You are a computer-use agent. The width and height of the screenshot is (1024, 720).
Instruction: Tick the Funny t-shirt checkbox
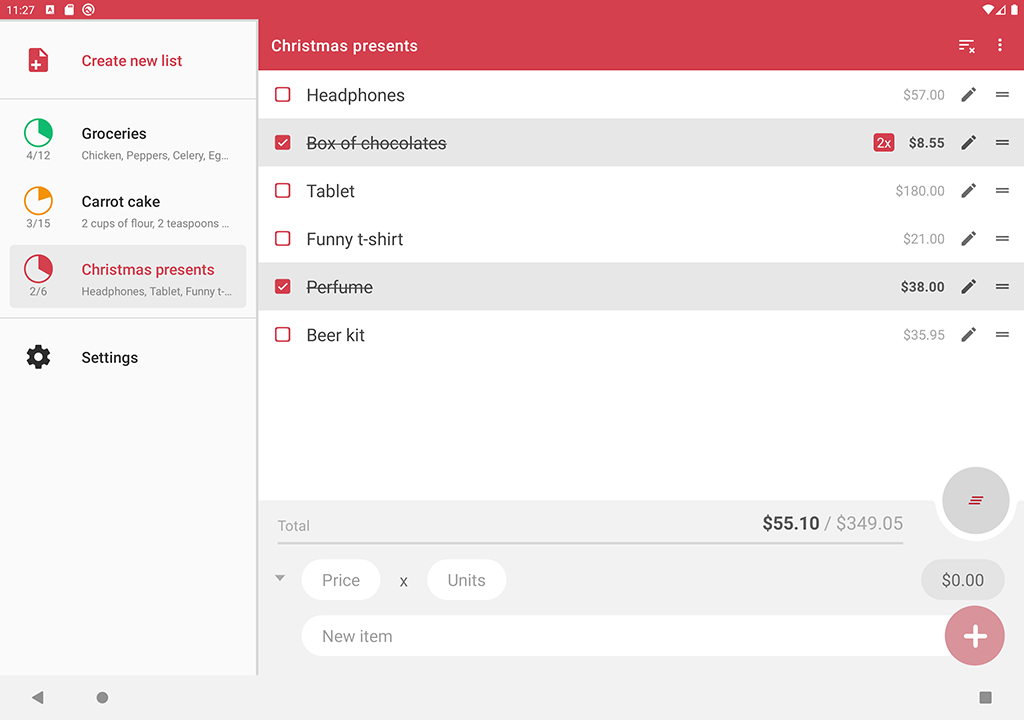click(x=283, y=239)
